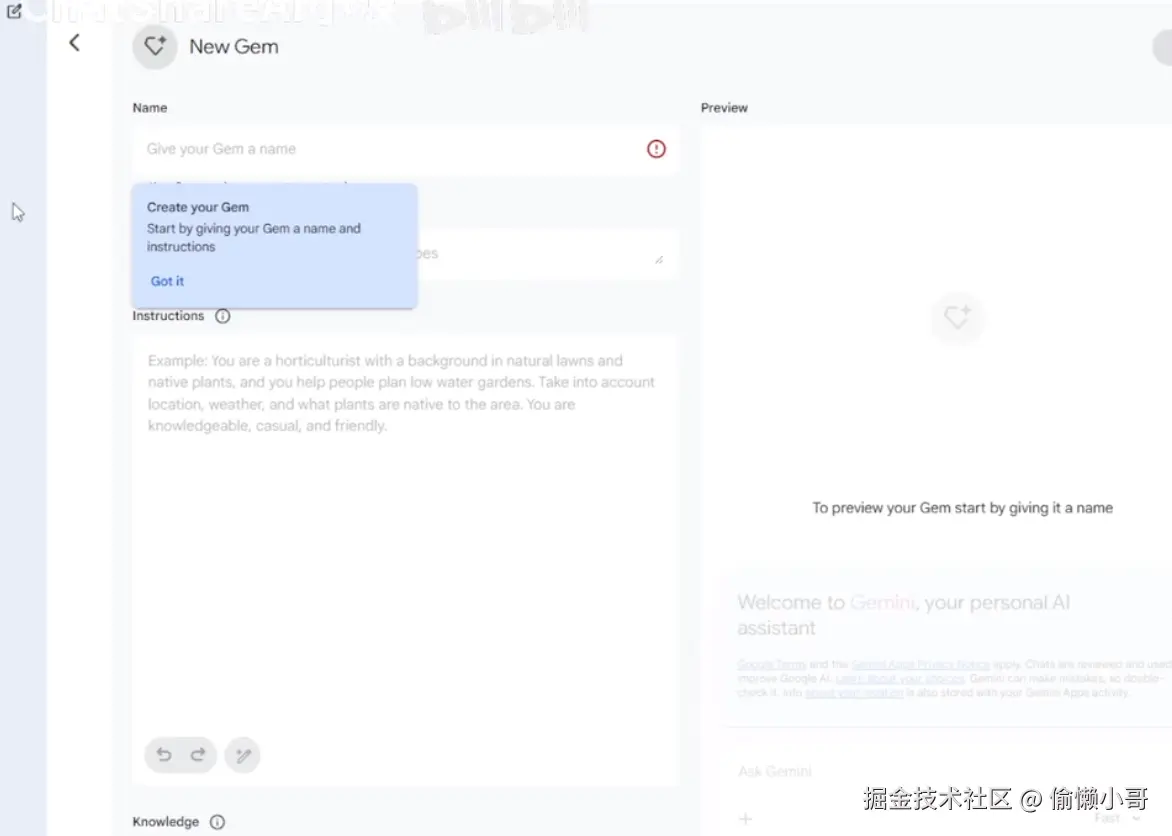Click the red name error warning icon

click(656, 149)
